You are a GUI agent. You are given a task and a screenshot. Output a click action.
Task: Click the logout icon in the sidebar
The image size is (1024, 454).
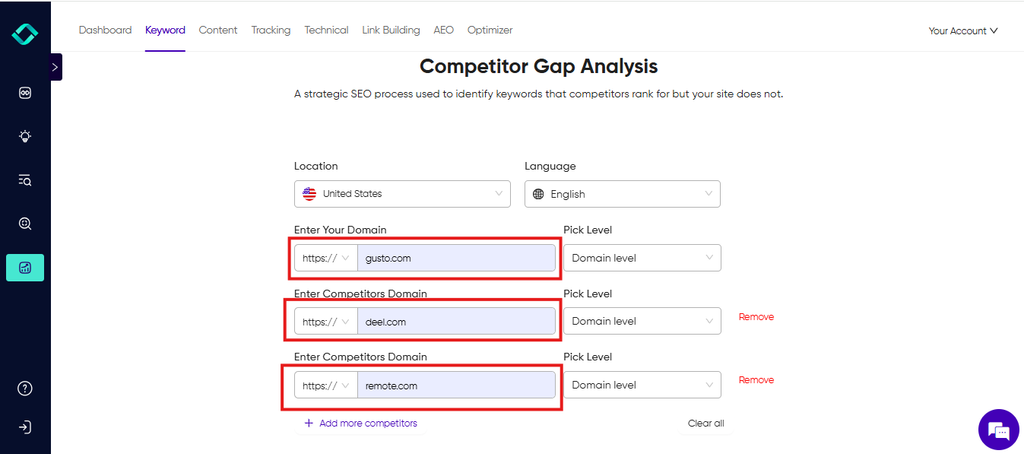coord(25,427)
